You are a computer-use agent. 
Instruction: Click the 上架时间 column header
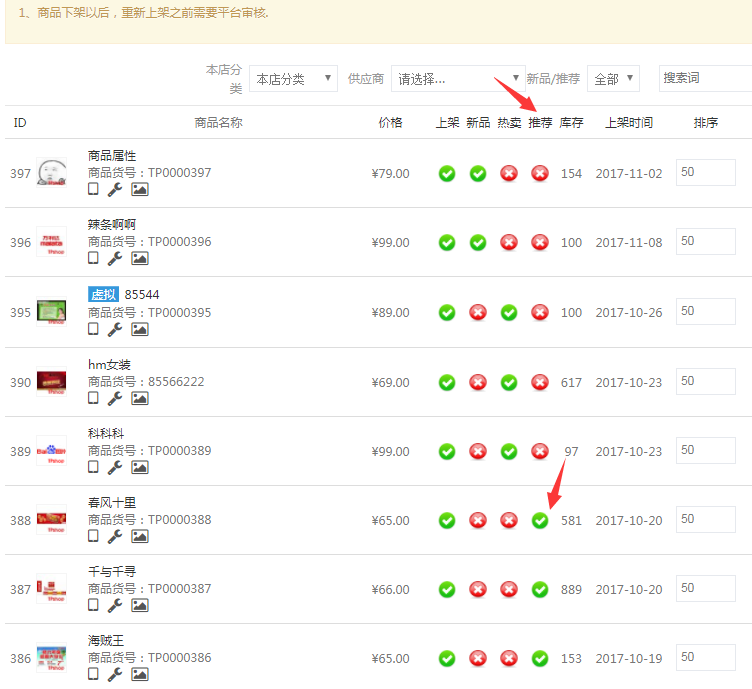[628, 123]
